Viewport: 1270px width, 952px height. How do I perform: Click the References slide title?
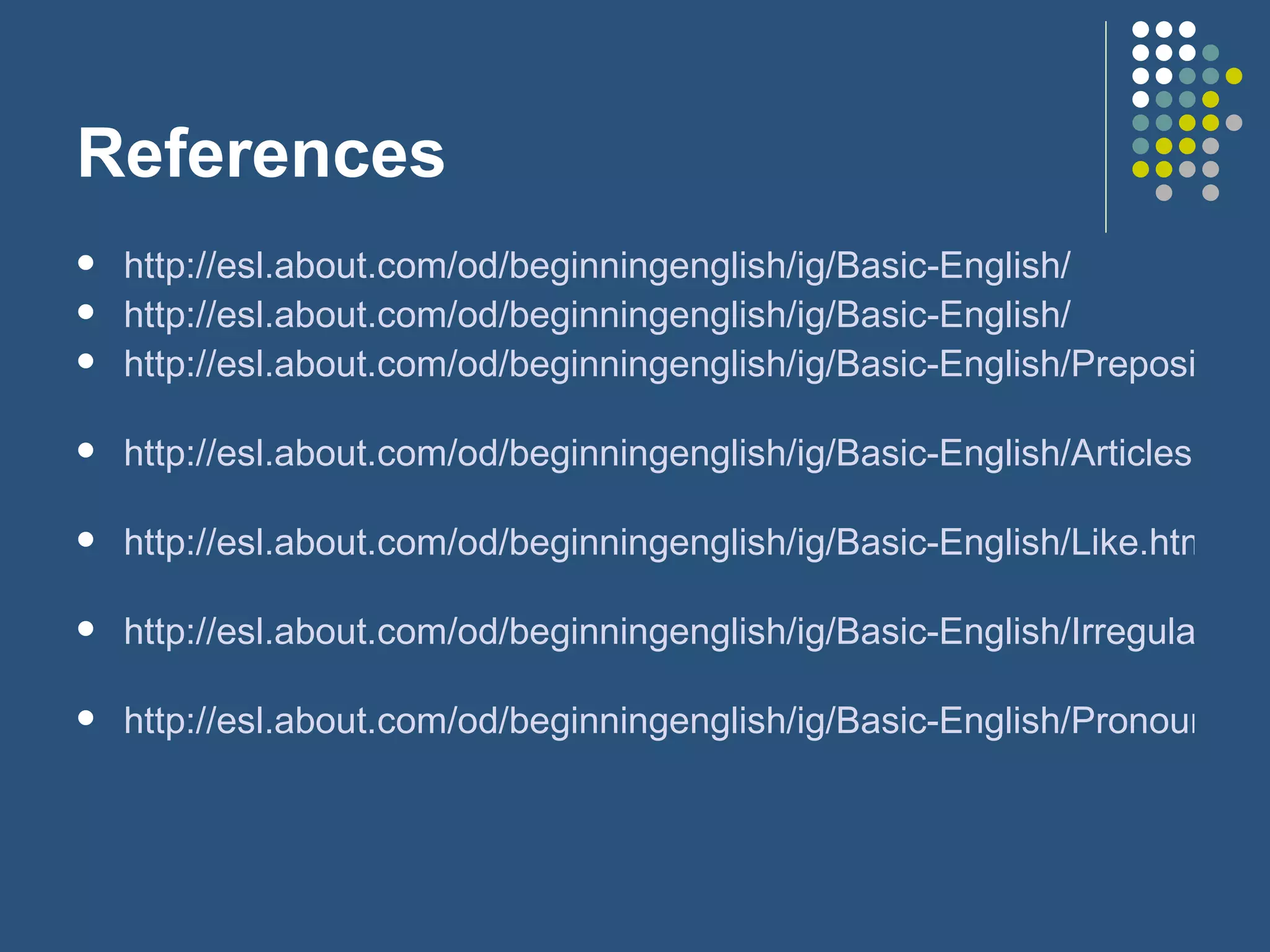261,153
